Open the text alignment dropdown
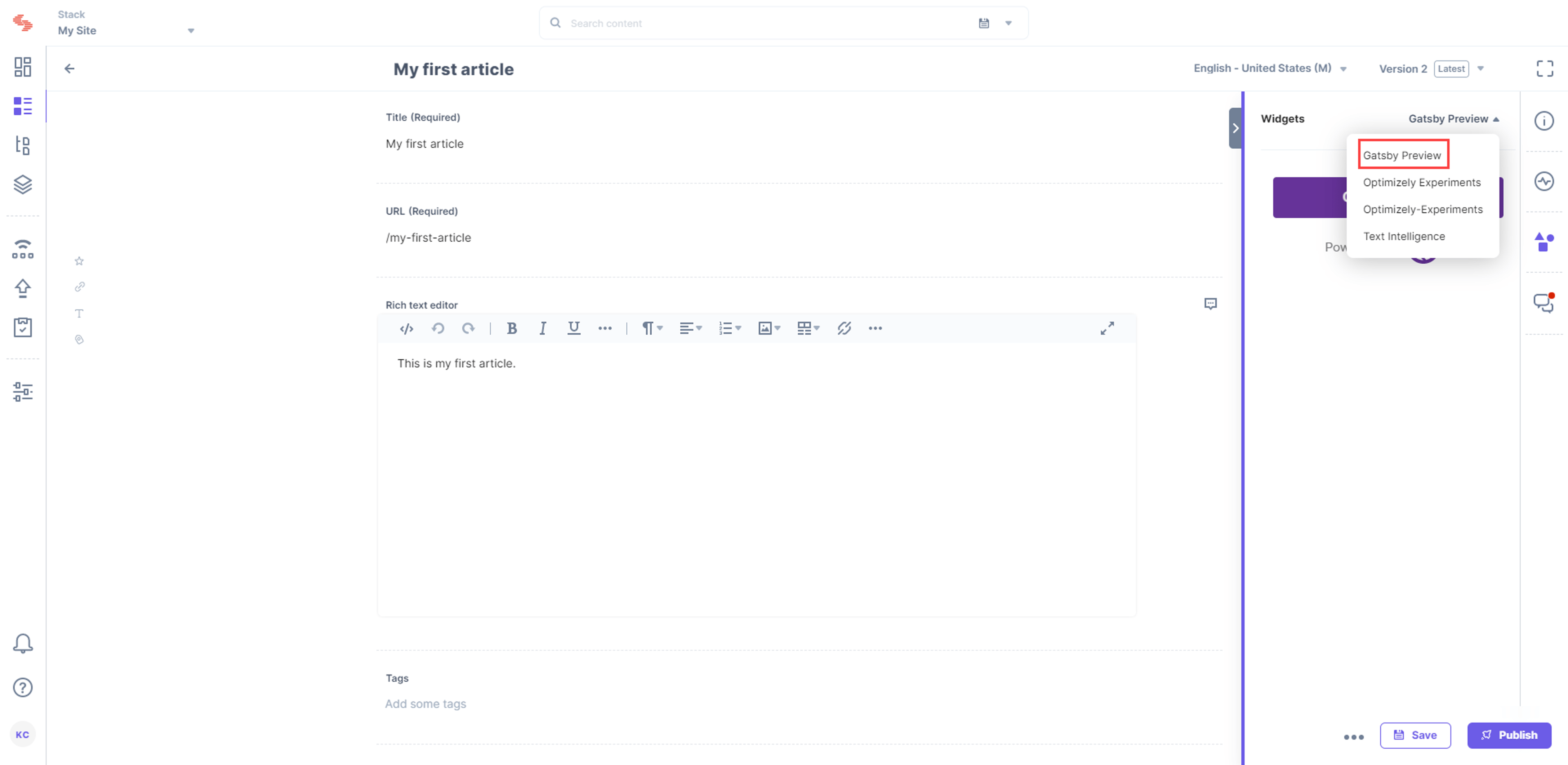Image resolution: width=1568 pixels, height=765 pixels. pos(691,329)
